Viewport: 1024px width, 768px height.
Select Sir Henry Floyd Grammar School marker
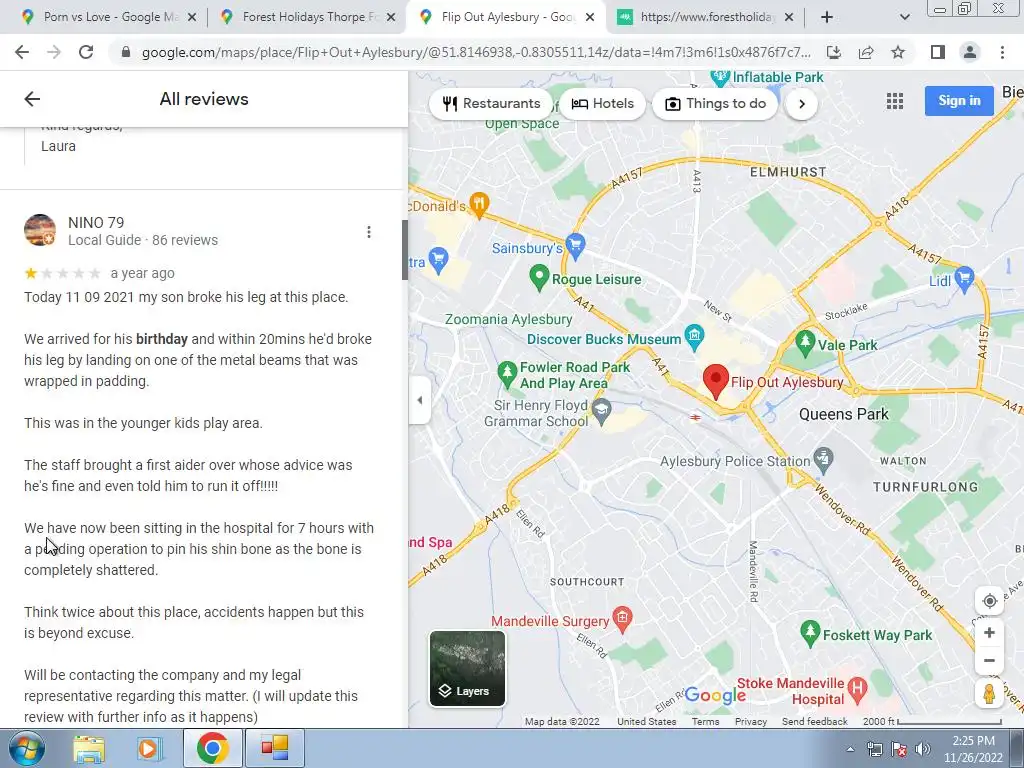[601, 411]
